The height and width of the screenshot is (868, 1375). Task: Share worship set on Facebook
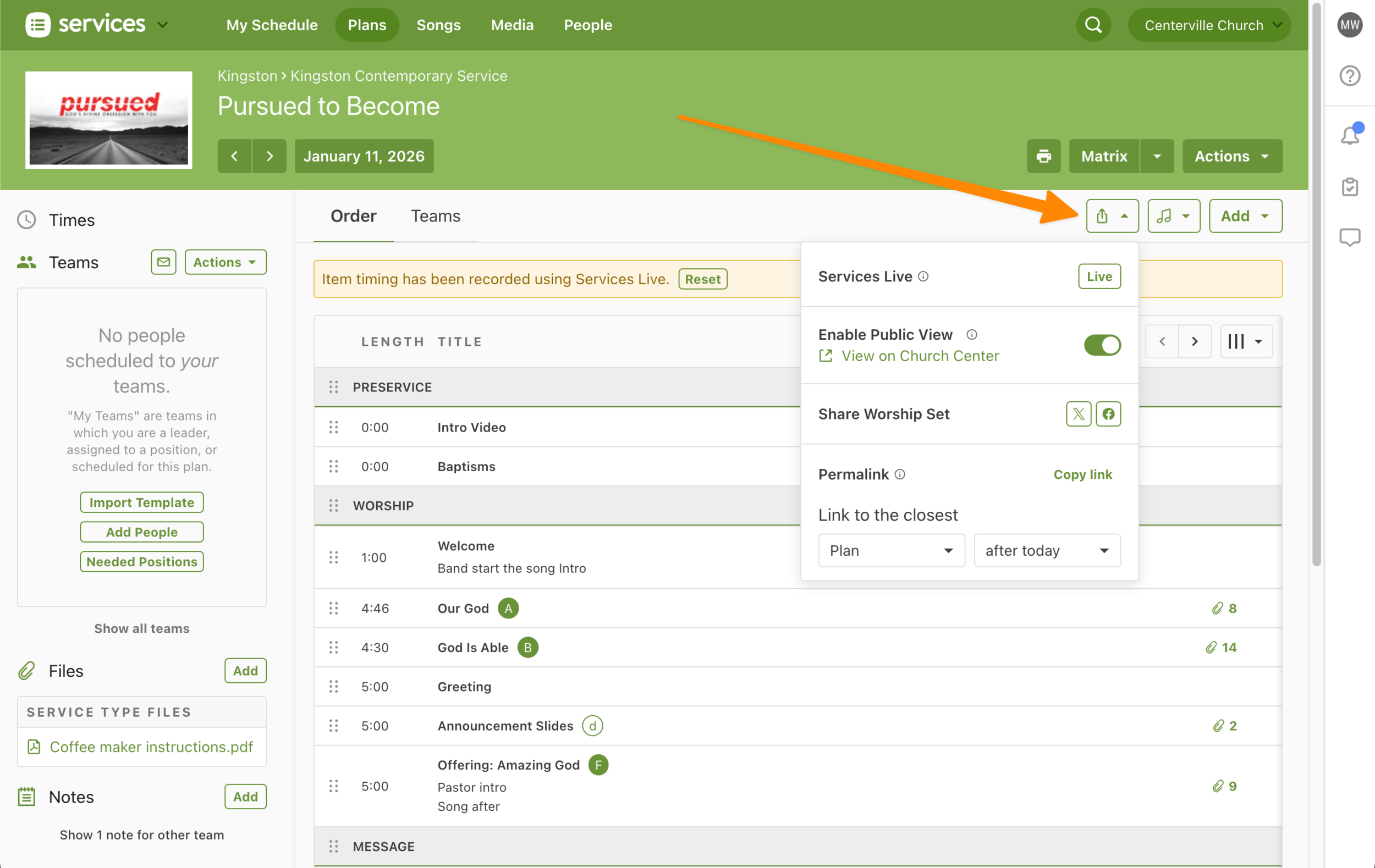tap(1108, 414)
